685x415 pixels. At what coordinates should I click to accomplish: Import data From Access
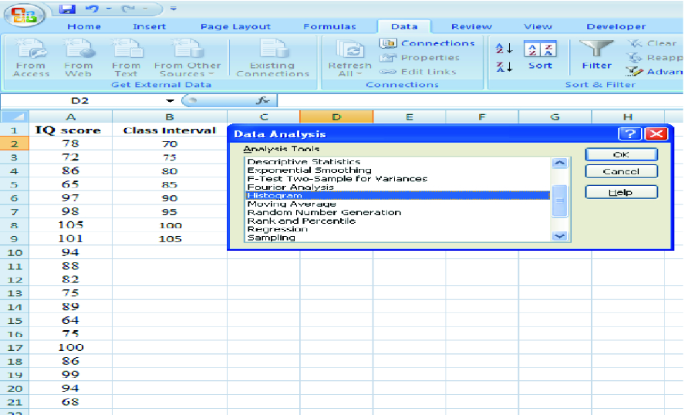click(31, 58)
